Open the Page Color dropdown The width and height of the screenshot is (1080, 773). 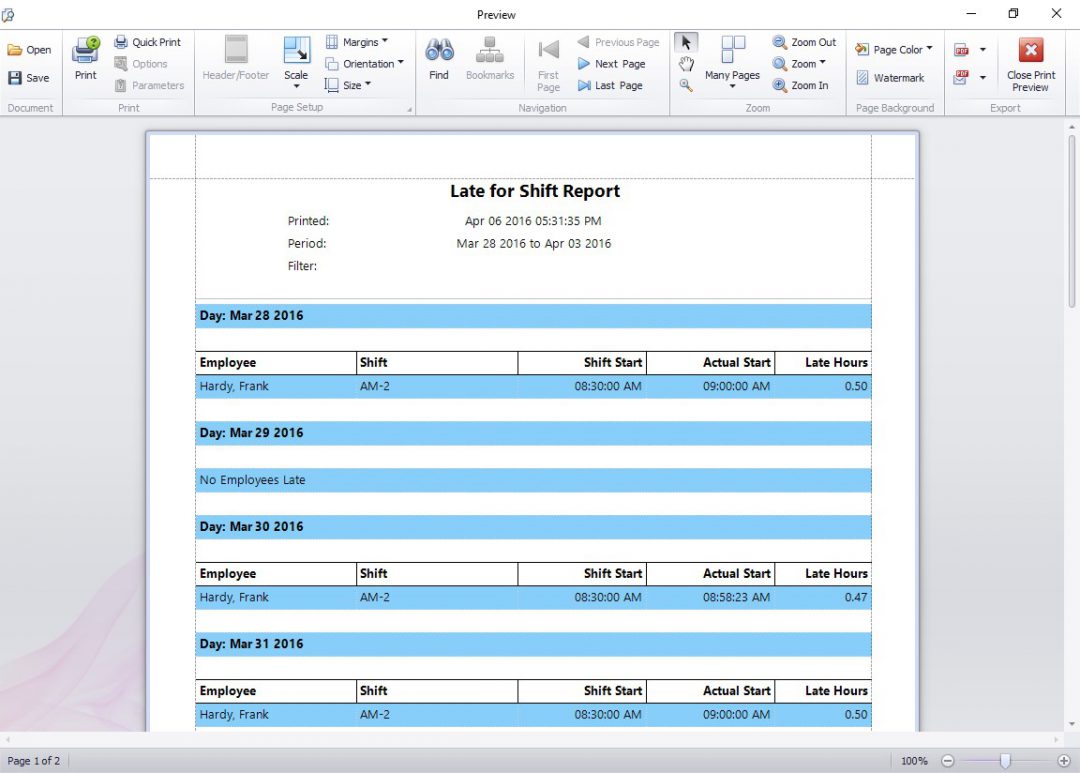click(893, 48)
